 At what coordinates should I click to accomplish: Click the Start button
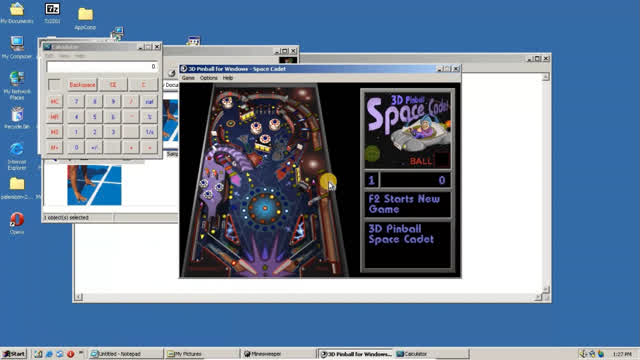(14, 354)
